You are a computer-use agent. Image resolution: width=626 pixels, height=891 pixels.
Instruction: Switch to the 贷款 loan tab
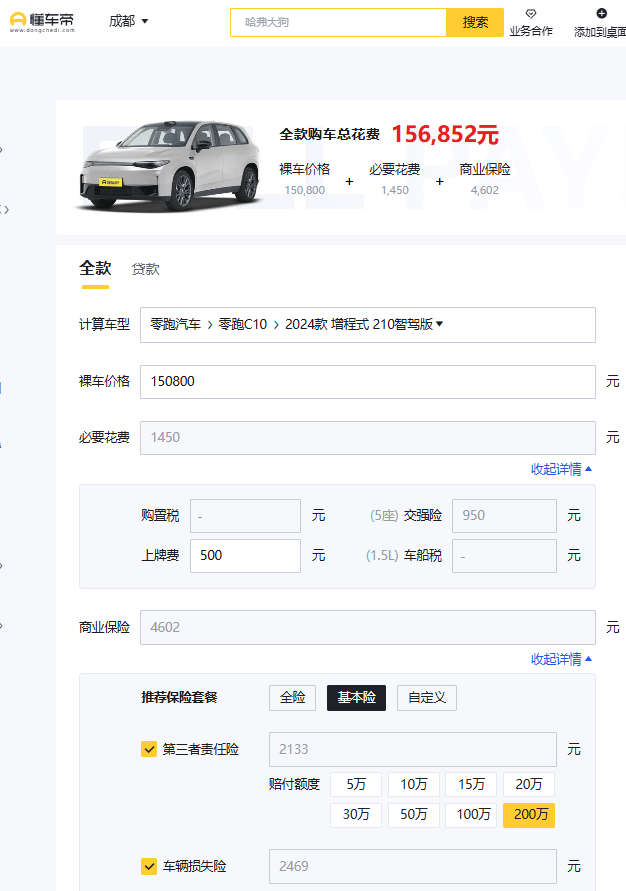(x=146, y=269)
